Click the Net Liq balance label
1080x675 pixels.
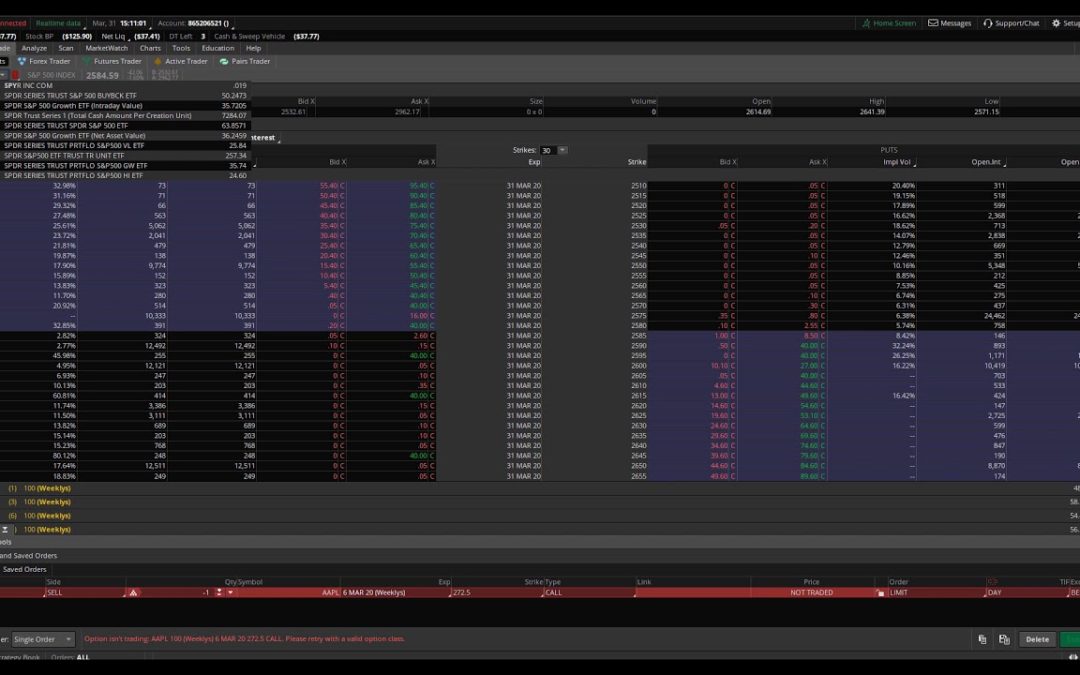[x=113, y=37]
